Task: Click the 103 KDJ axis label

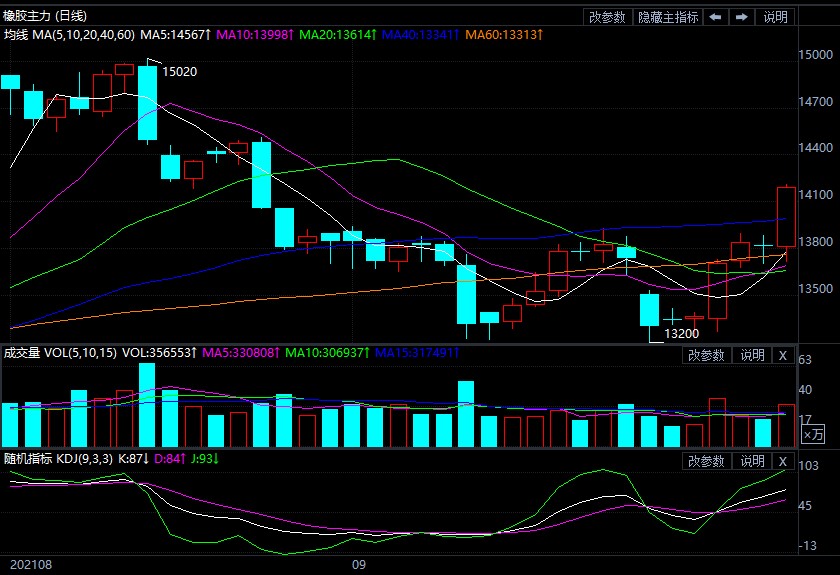Action: tap(808, 466)
